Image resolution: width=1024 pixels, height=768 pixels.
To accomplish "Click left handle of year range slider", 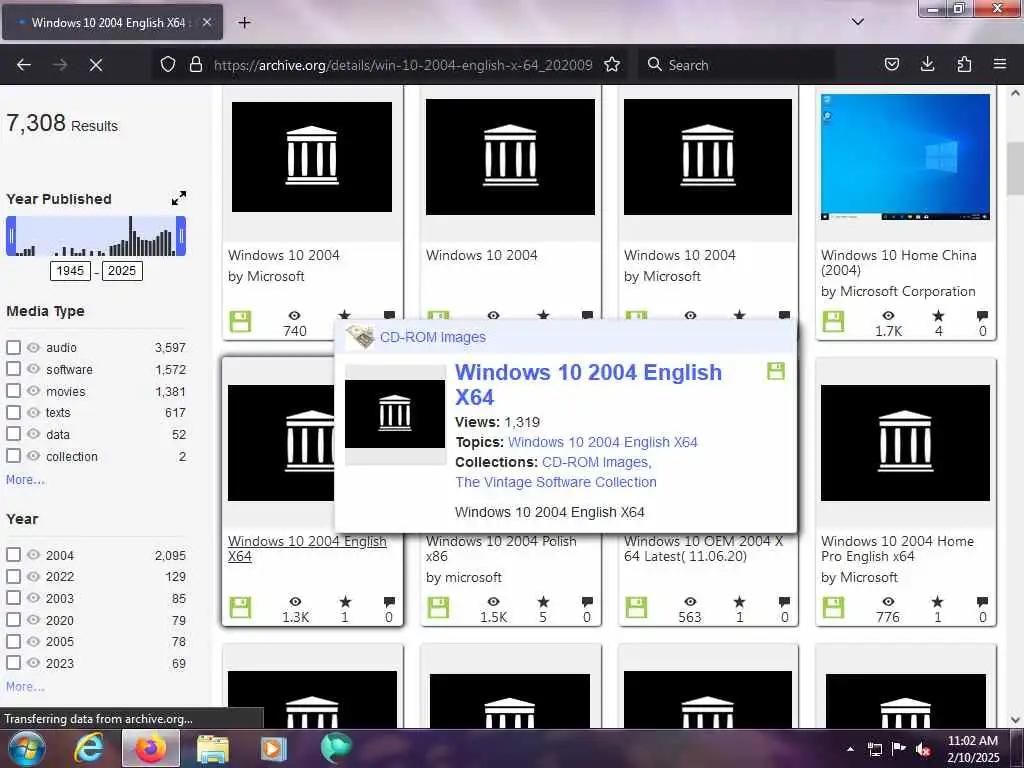I will (10, 236).
